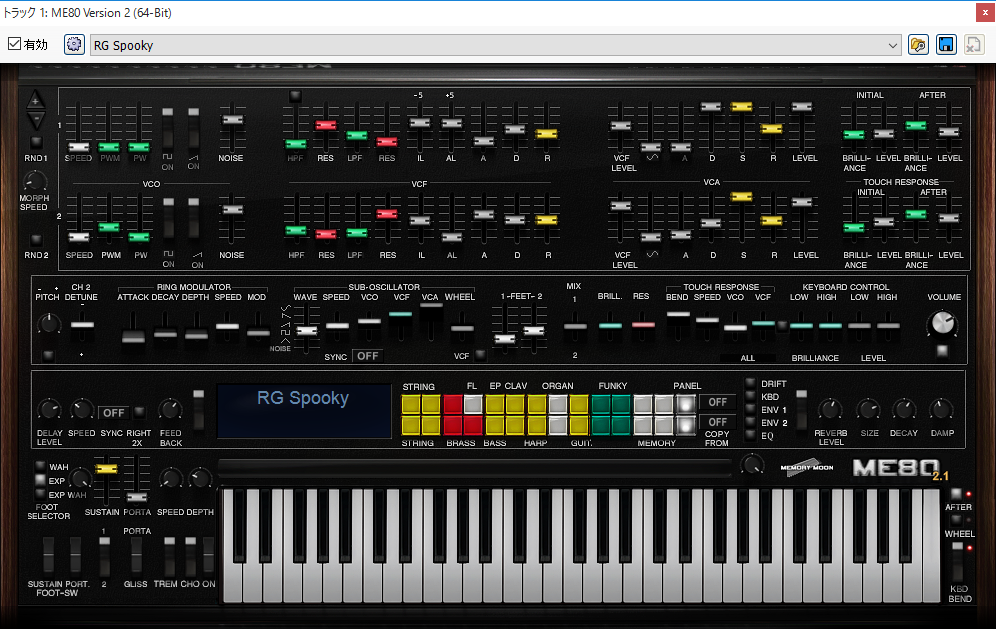Click the white preset button under FL
This screenshot has height=629, width=996.
(473, 404)
